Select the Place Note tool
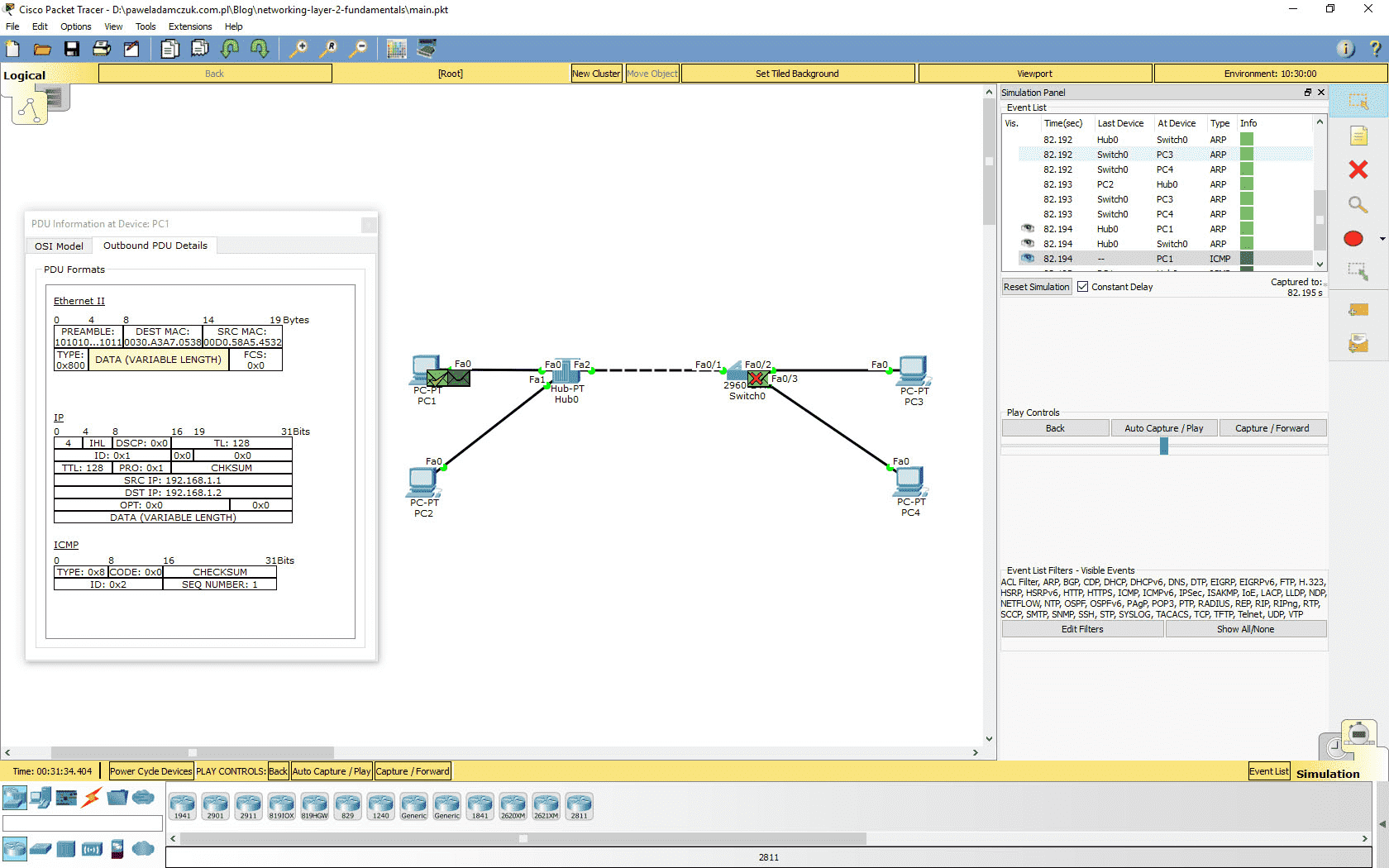Image resolution: width=1389 pixels, height=868 pixels. pos(1358,135)
